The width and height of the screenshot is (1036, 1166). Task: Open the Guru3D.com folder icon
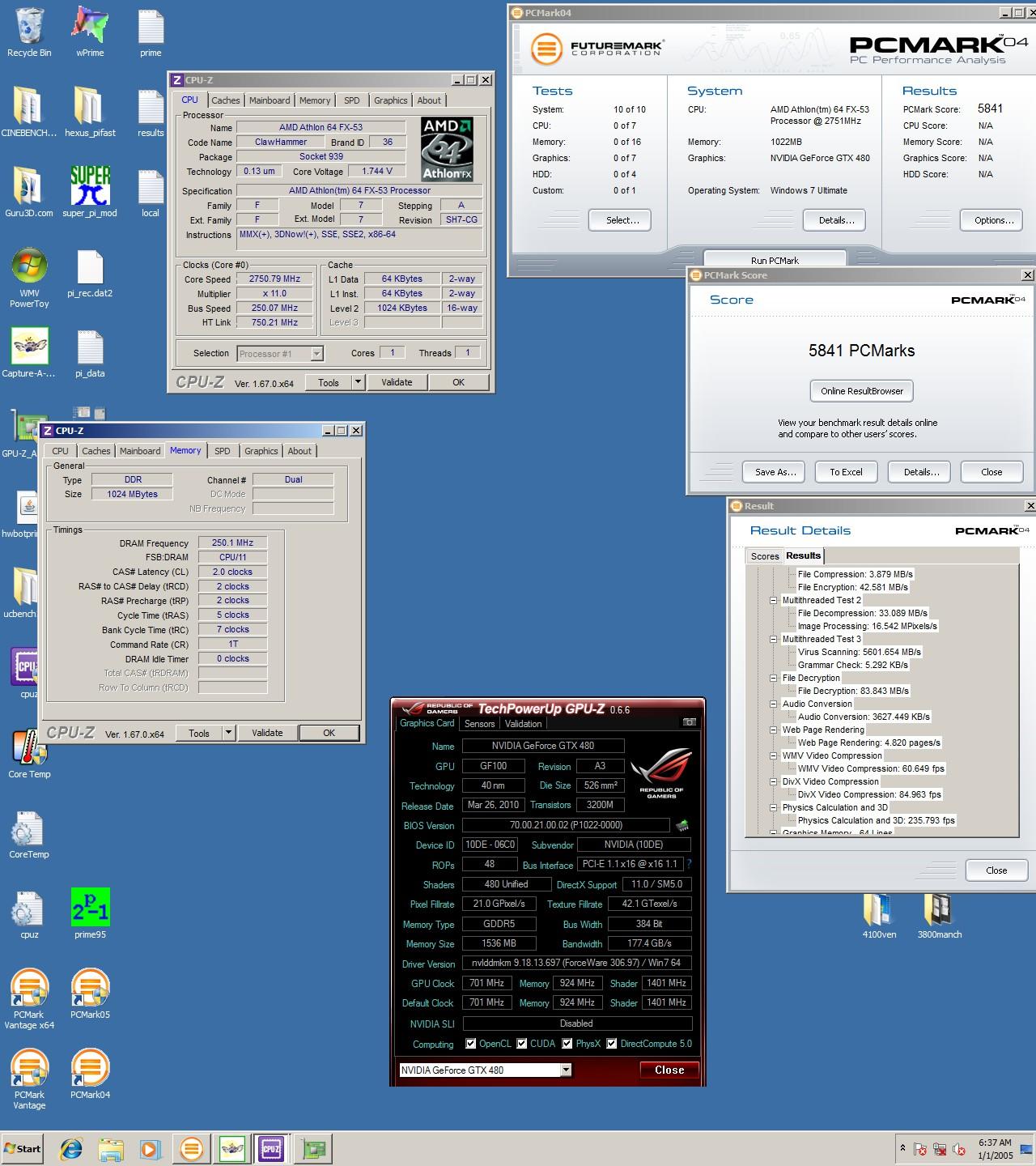point(29,191)
